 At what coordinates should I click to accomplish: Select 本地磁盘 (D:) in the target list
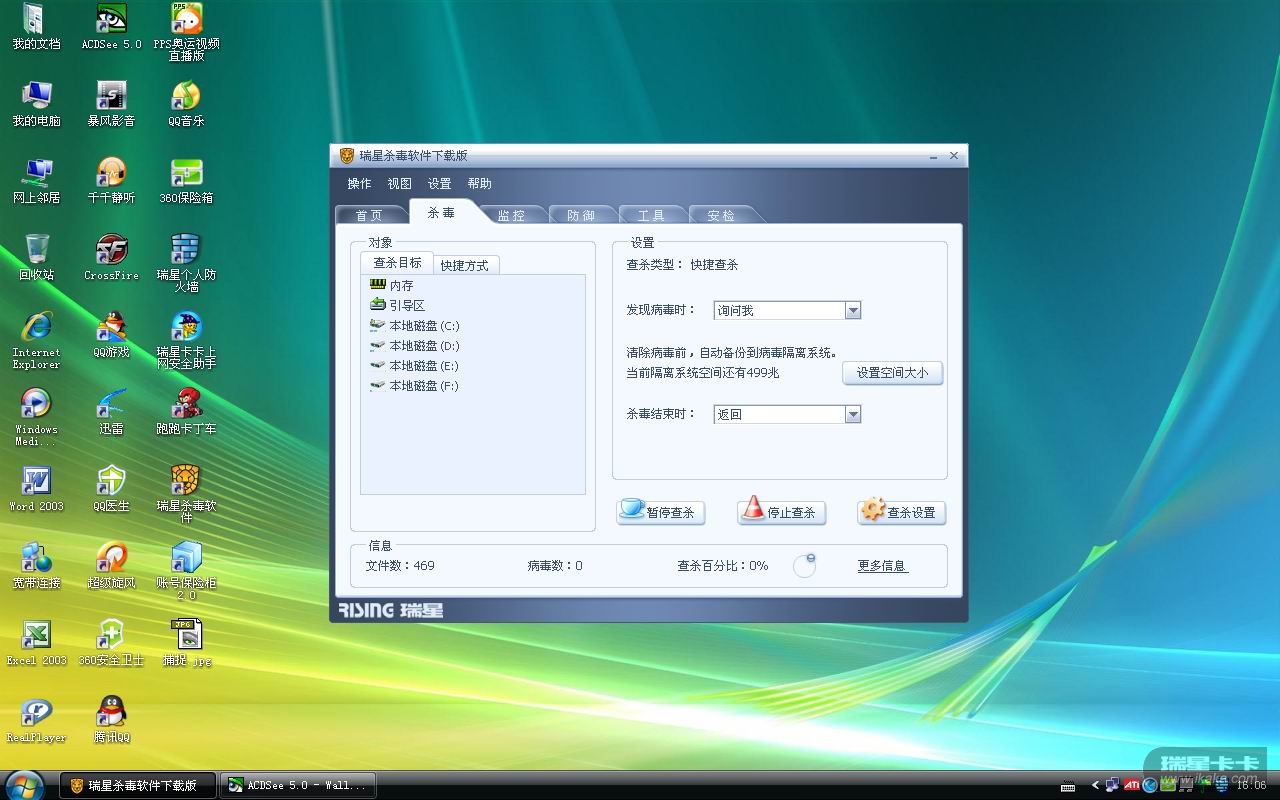point(414,346)
